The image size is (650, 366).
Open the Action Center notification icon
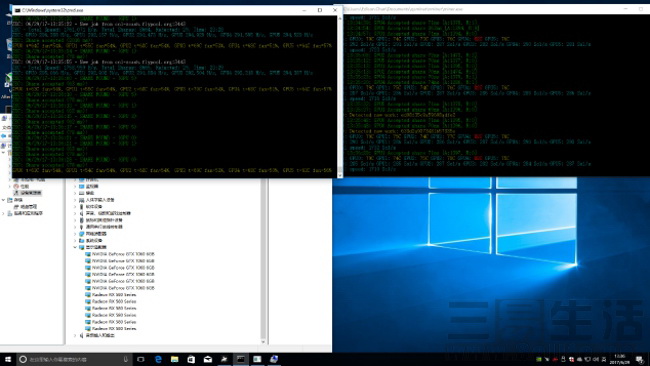point(639,359)
